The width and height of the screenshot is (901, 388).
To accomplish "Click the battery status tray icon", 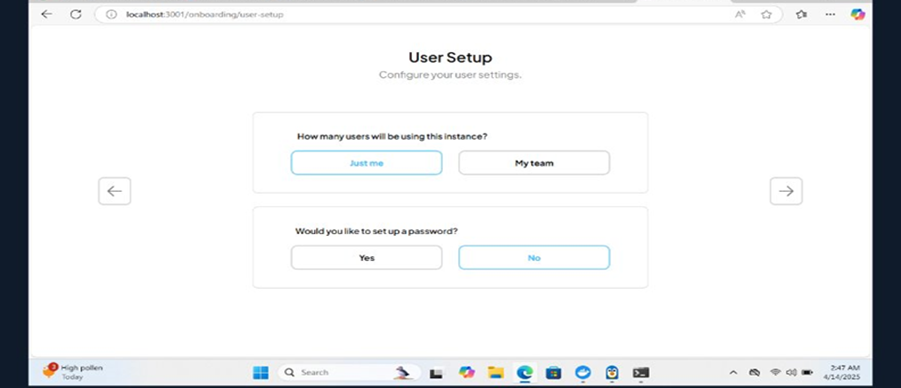I will click(807, 372).
